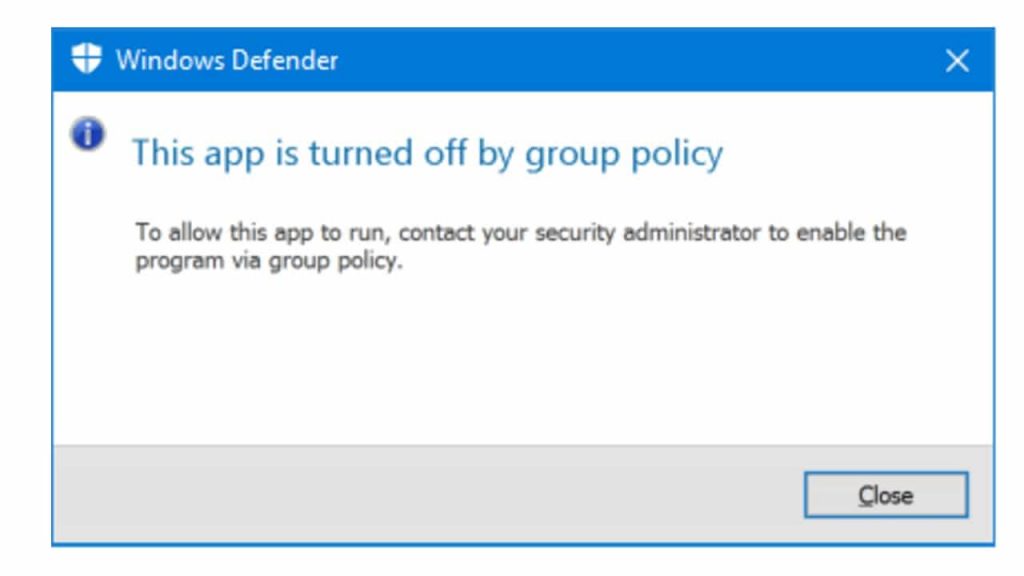This screenshot has height=576, width=1024.
Task: Click the Windows Defender shield icon
Action: click(86, 59)
